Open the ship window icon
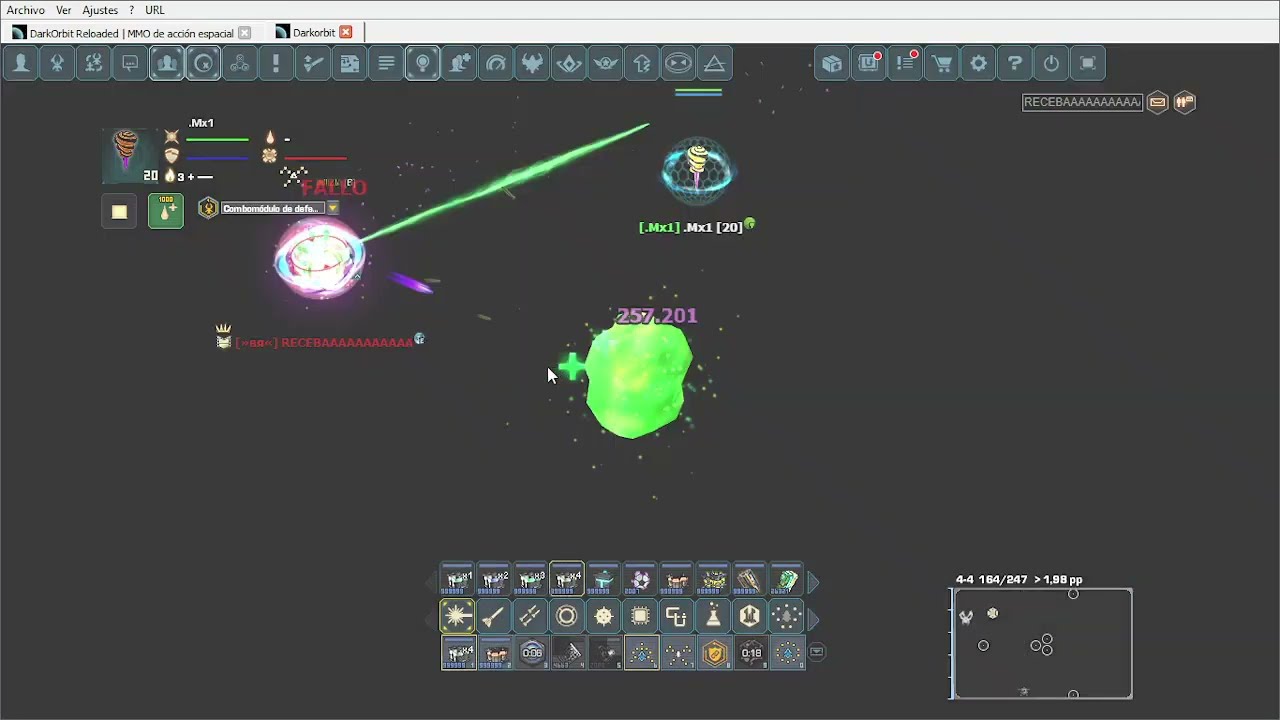Image resolution: width=1280 pixels, height=720 pixels. click(x=57, y=63)
